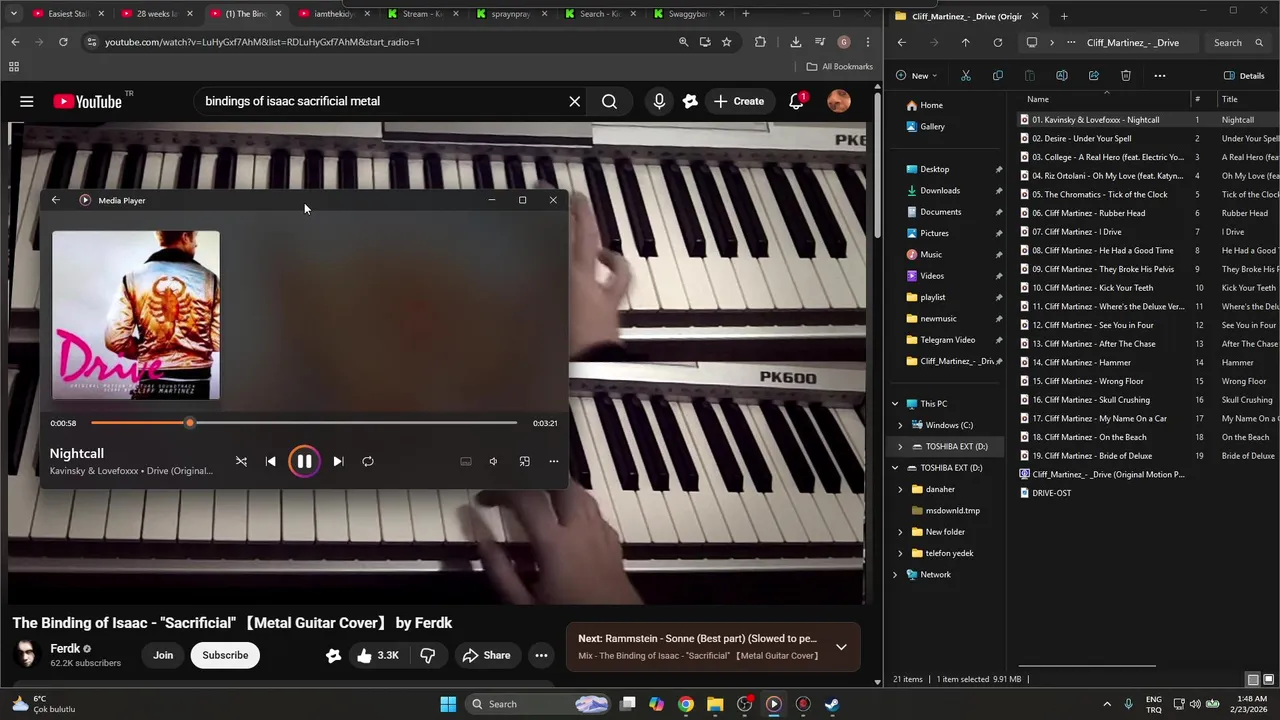
Task: Expand Windows (C:) in navigation tree
Action: (x=900, y=425)
